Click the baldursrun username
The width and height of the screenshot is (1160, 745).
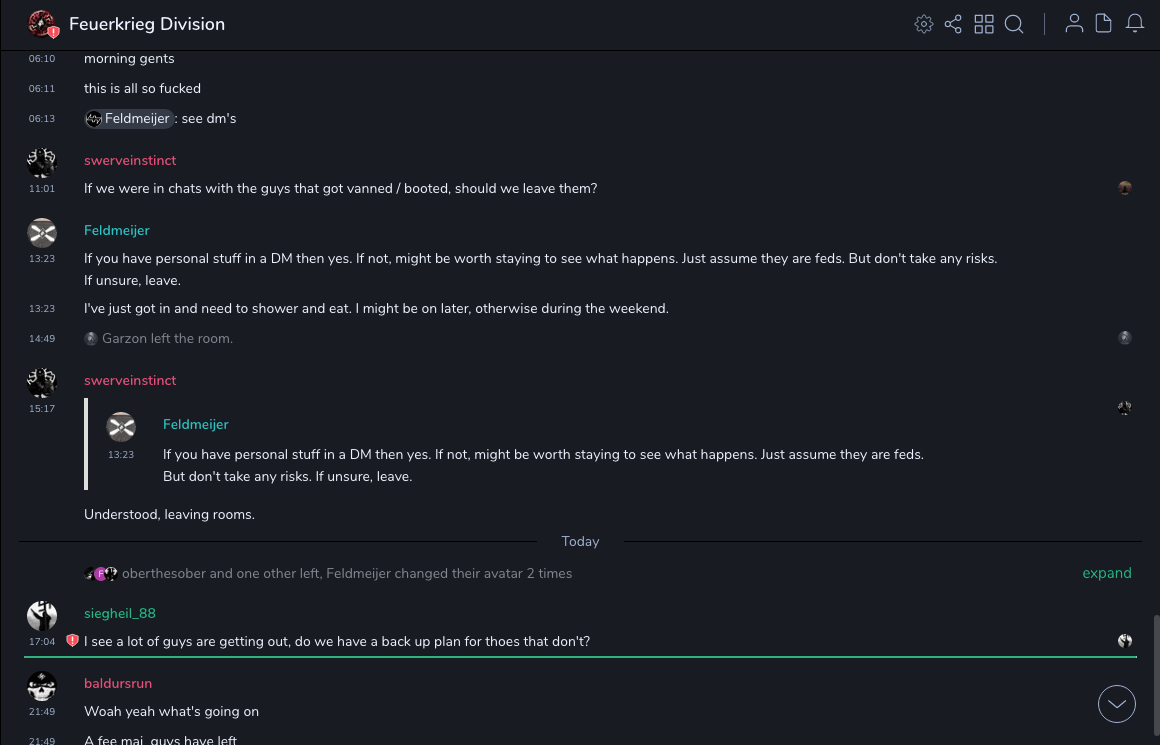tap(118, 683)
